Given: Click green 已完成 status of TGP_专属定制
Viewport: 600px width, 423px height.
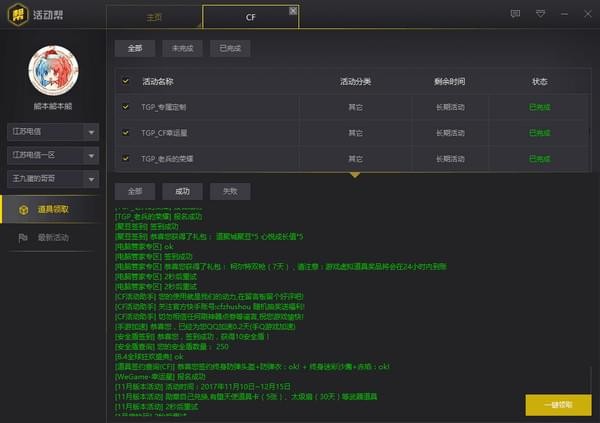Looking at the screenshot, I should pyautogui.click(x=540, y=107).
